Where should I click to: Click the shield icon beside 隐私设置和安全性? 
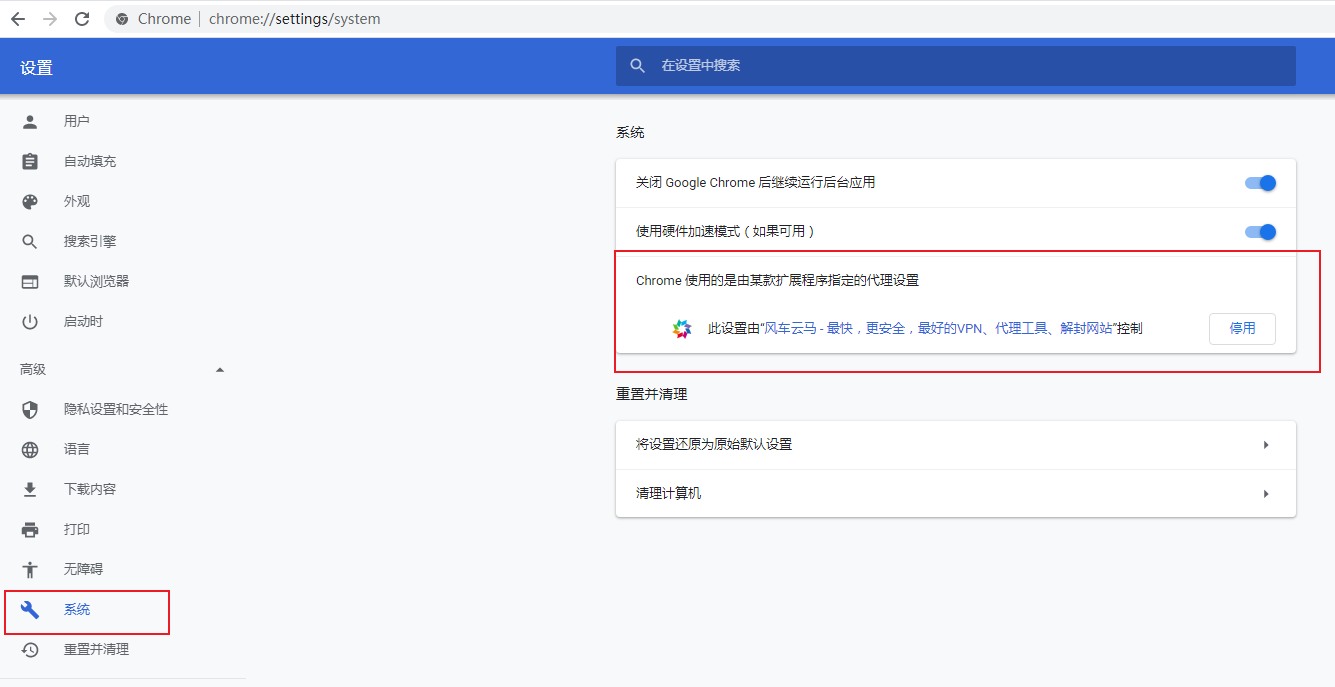tap(30, 409)
